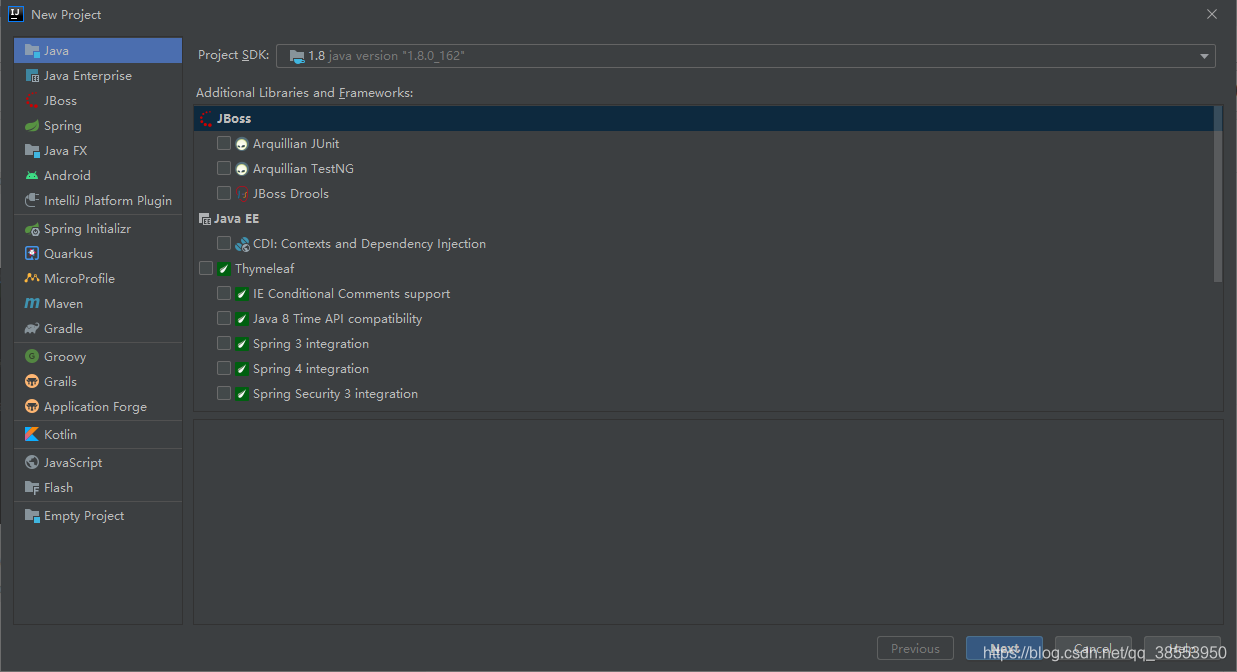Click the Spring leaf icon
This screenshot has height=672, width=1237.
tap(32, 126)
